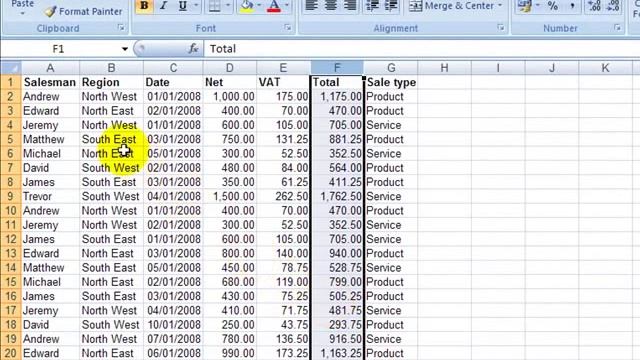Select VAT value 131.25
Viewport: 640px width, 360px height.
(283, 139)
